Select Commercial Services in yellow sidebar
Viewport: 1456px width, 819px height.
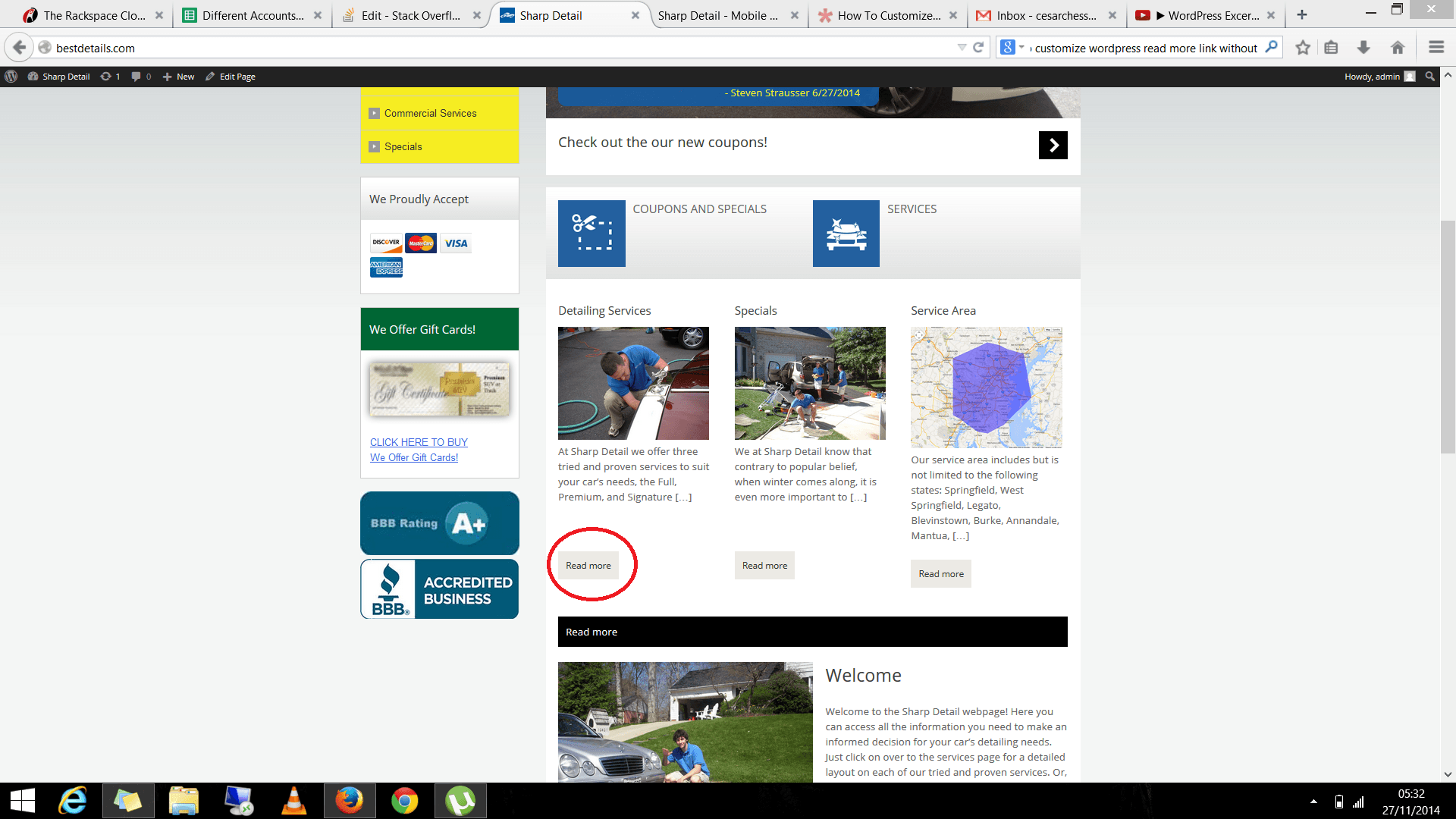point(430,113)
